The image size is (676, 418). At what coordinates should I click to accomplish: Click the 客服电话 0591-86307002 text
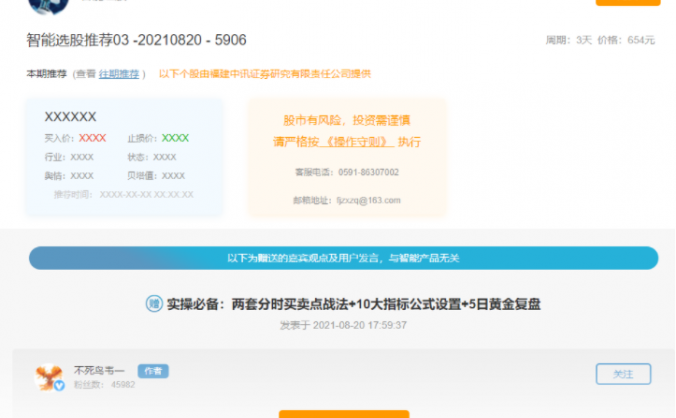click(347, 172)
